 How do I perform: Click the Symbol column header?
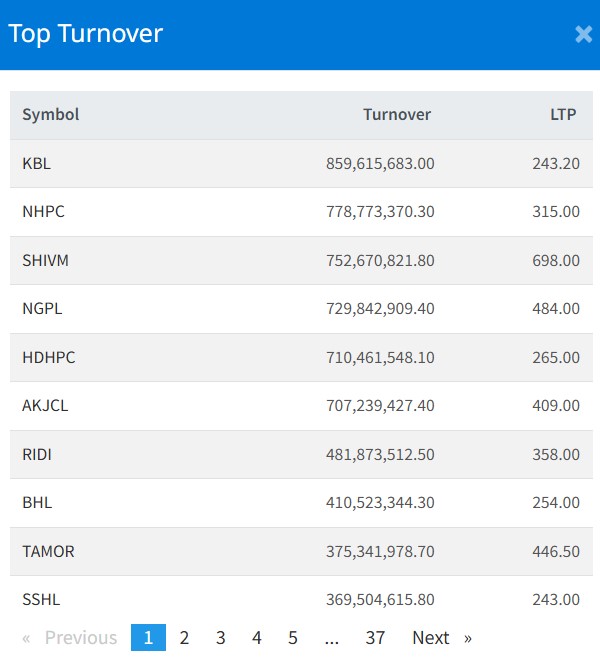pyautogui.click(x=51, y=114)
